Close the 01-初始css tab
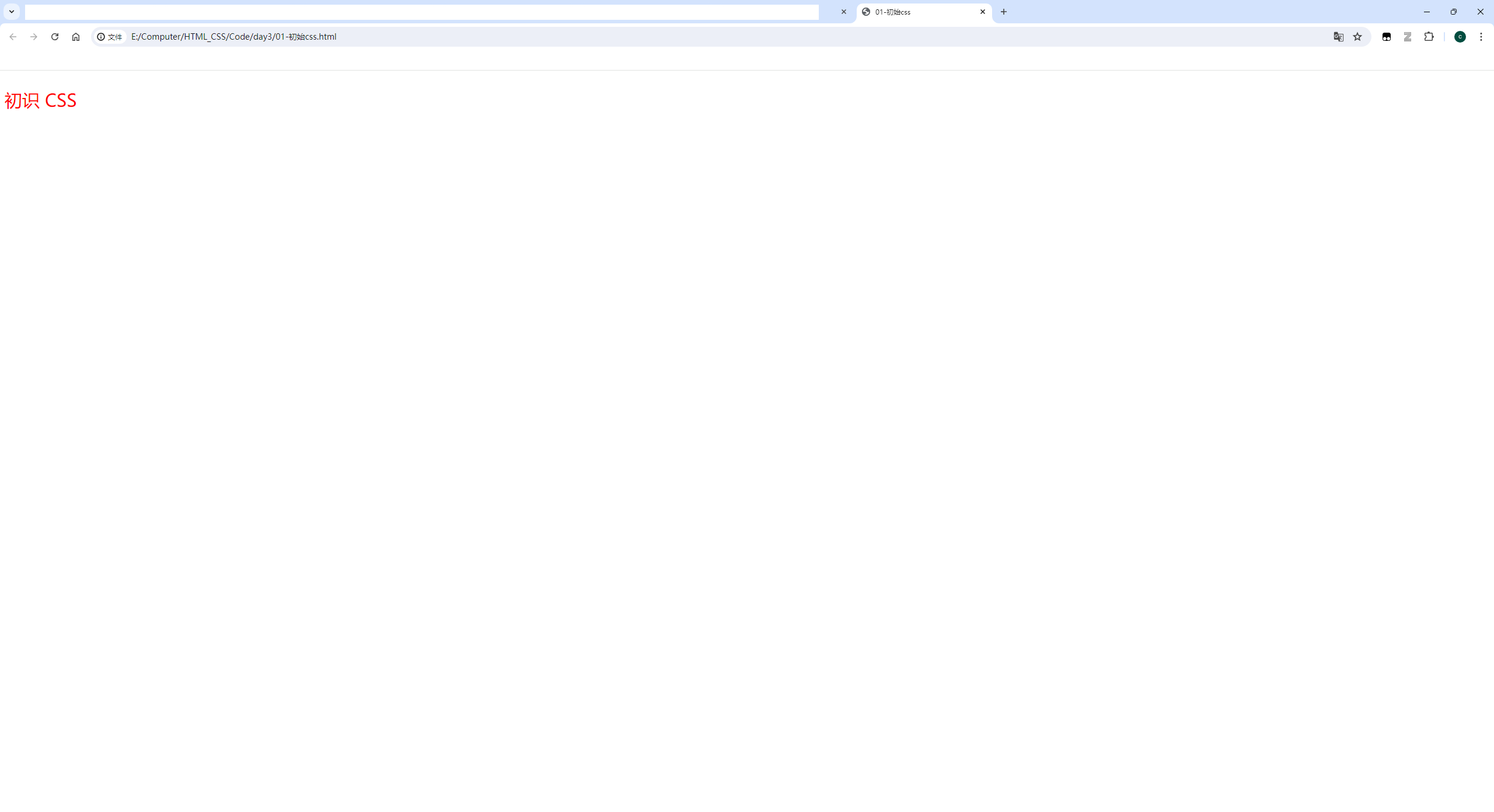 pos(983,12)
